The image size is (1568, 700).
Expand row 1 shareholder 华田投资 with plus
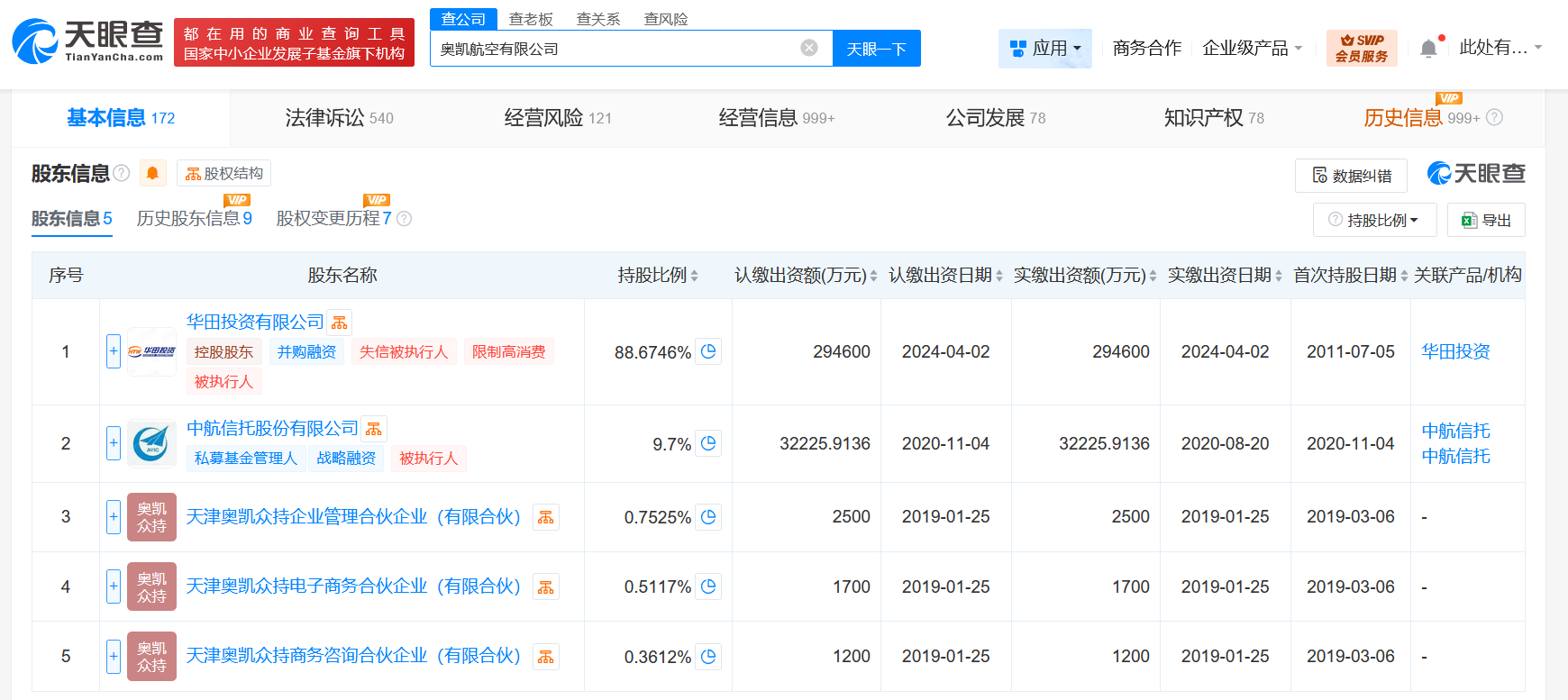[114, 351]
